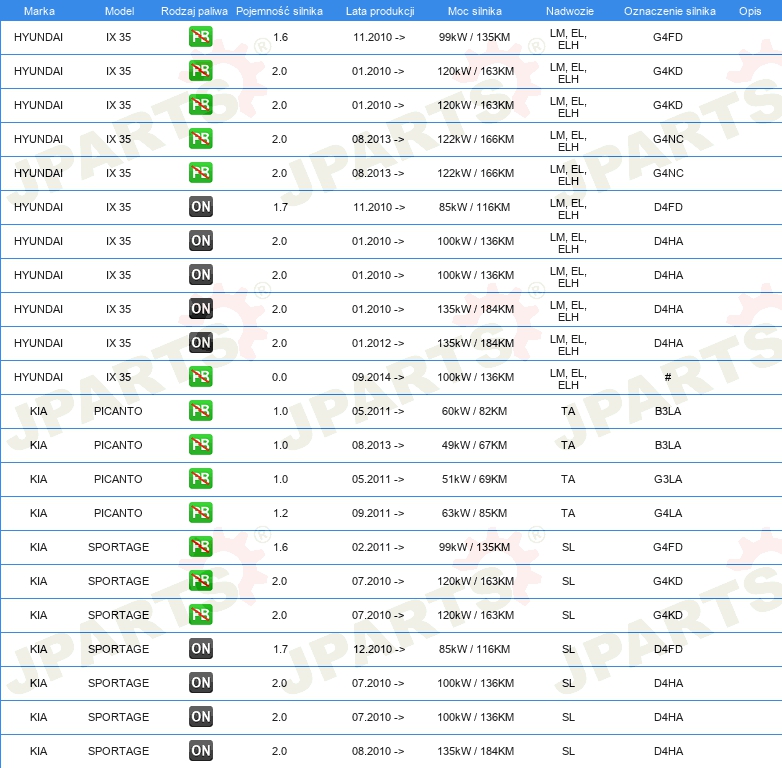The height and width of the screenshot is (768, 782).
Task: Click diesel ON icon in Hyundai 1.7 D4FD row
Action: coord(200,207)
